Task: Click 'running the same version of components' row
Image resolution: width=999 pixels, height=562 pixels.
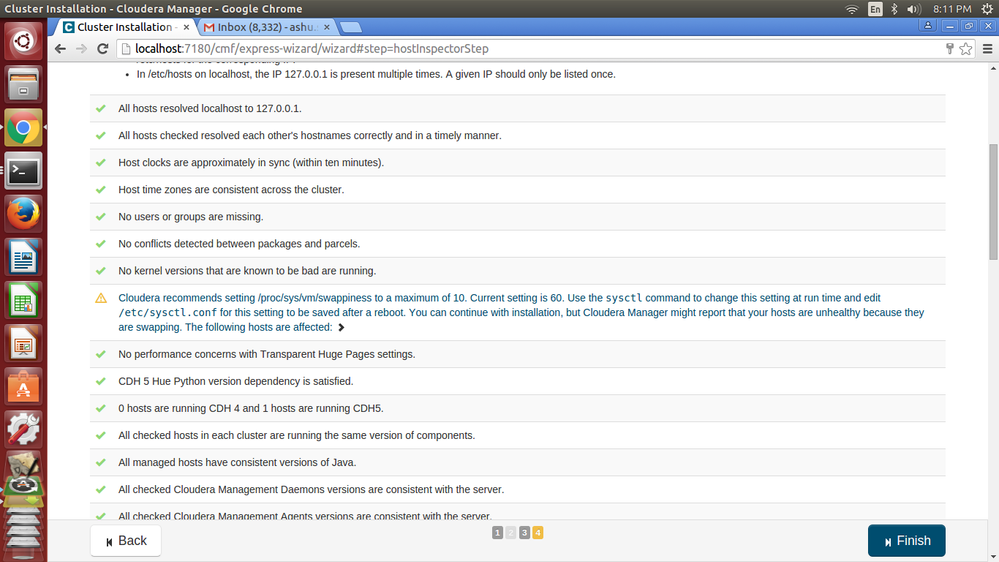Action: click(517, 435)
